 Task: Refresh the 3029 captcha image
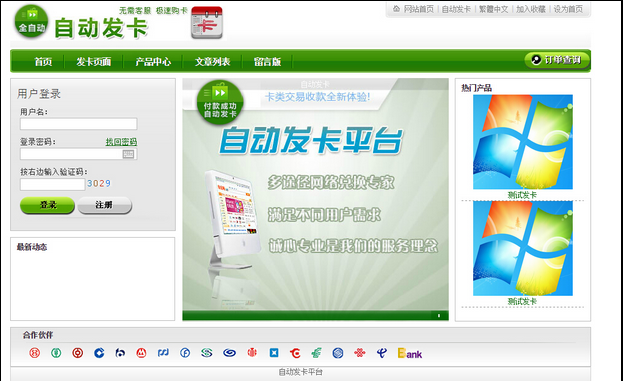click(99, 184)
